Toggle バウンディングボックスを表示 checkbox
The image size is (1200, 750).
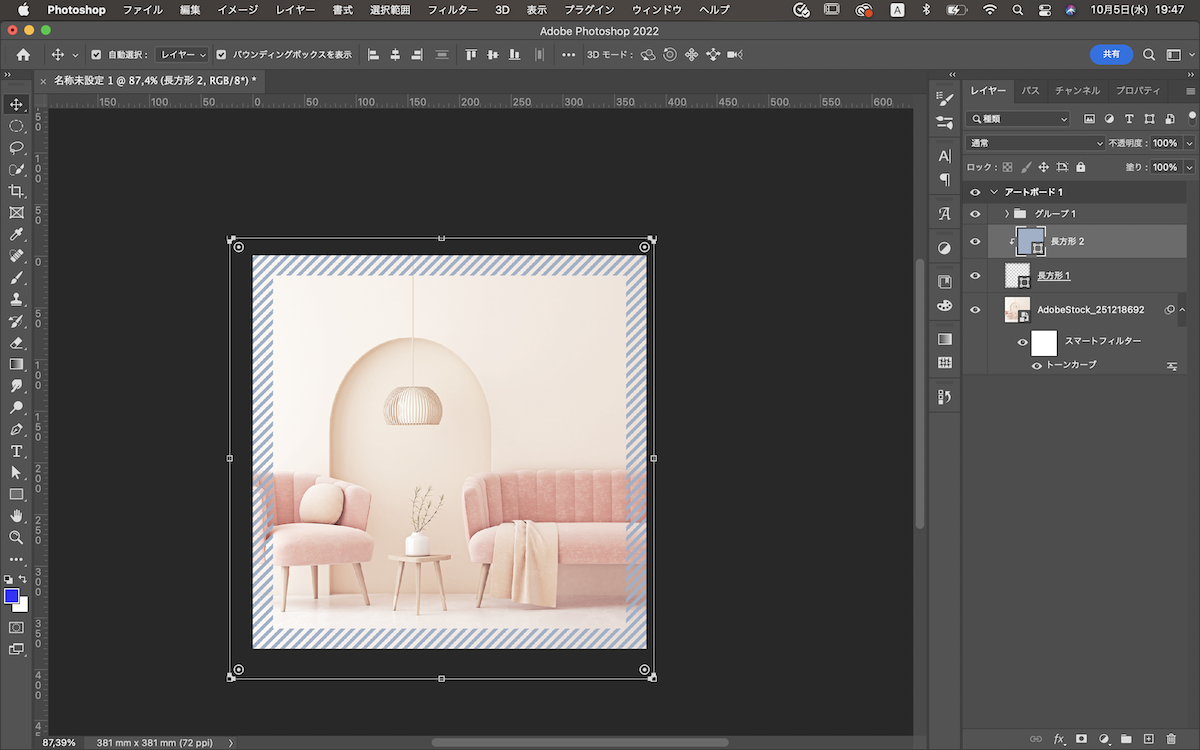(x=221, y=55)
